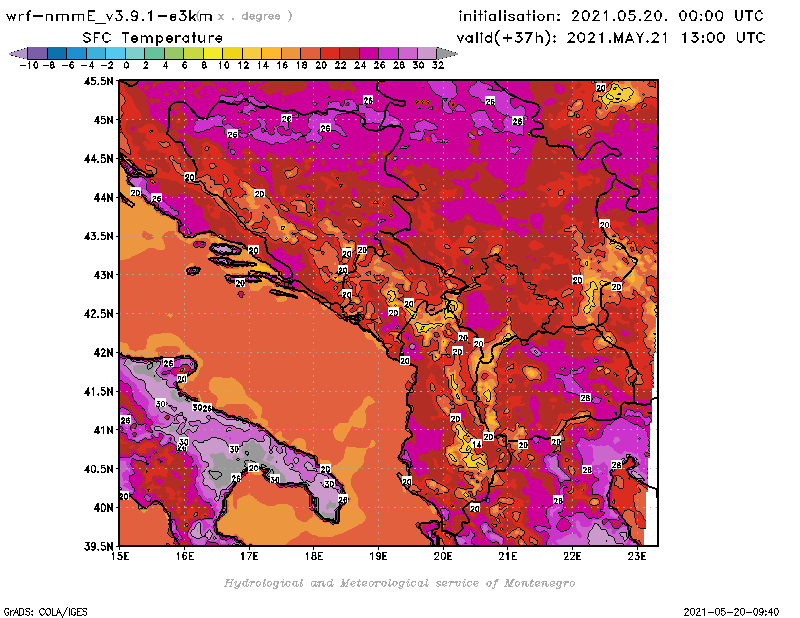The width and height of the screenshot is (800, 618).
Task: Click the 22E longitude label
Action: pos(572,556)
